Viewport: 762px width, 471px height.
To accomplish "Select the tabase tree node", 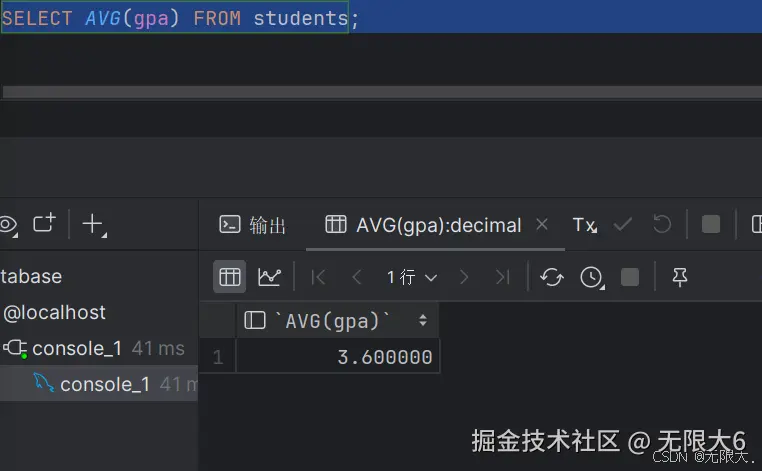I will point(31,277).
